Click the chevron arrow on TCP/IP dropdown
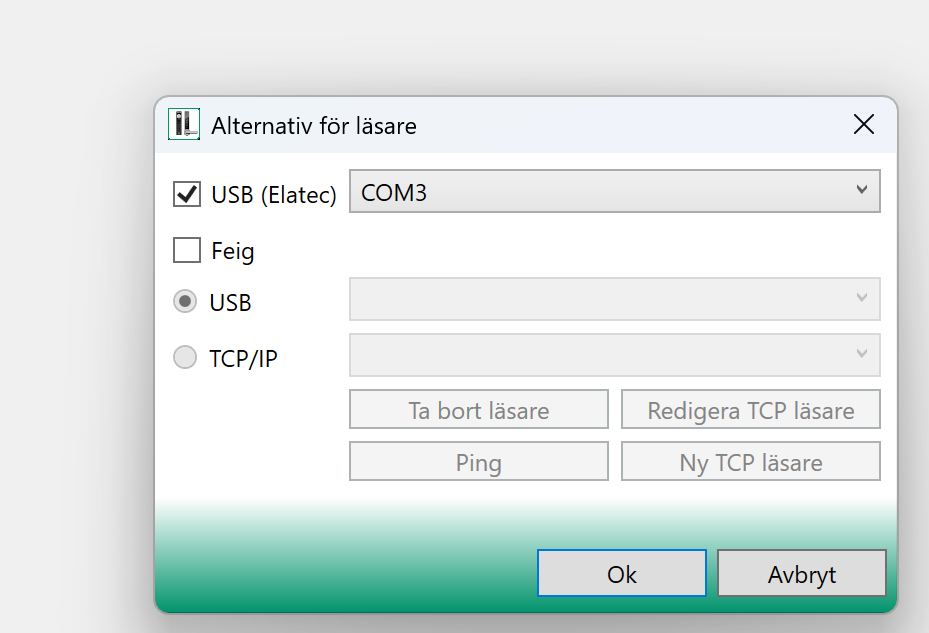929x633 pixels. point(862,354)
